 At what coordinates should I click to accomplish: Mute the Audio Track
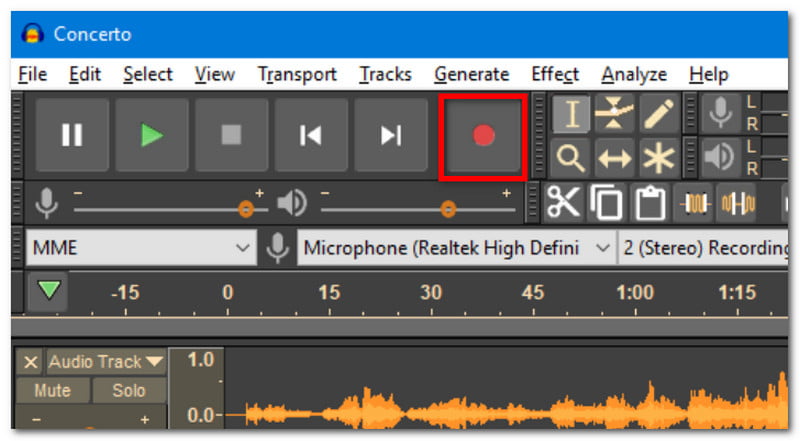pyautogui.click(x=53, y=390)
